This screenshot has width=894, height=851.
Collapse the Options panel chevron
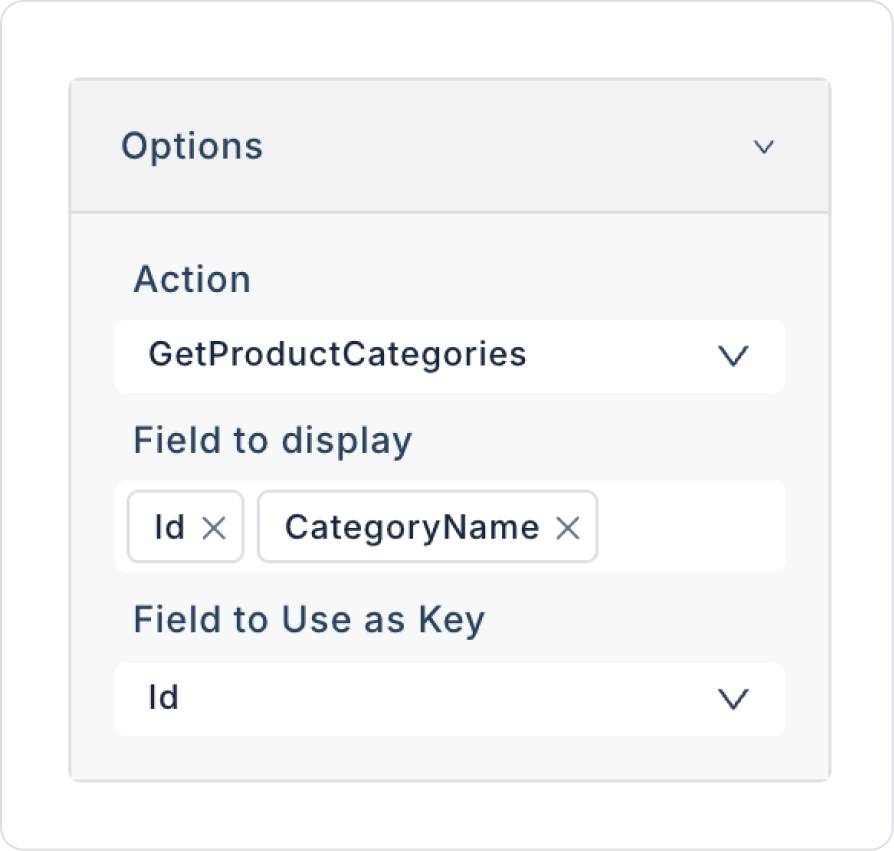pyautogui.click(x=764, y=147)
